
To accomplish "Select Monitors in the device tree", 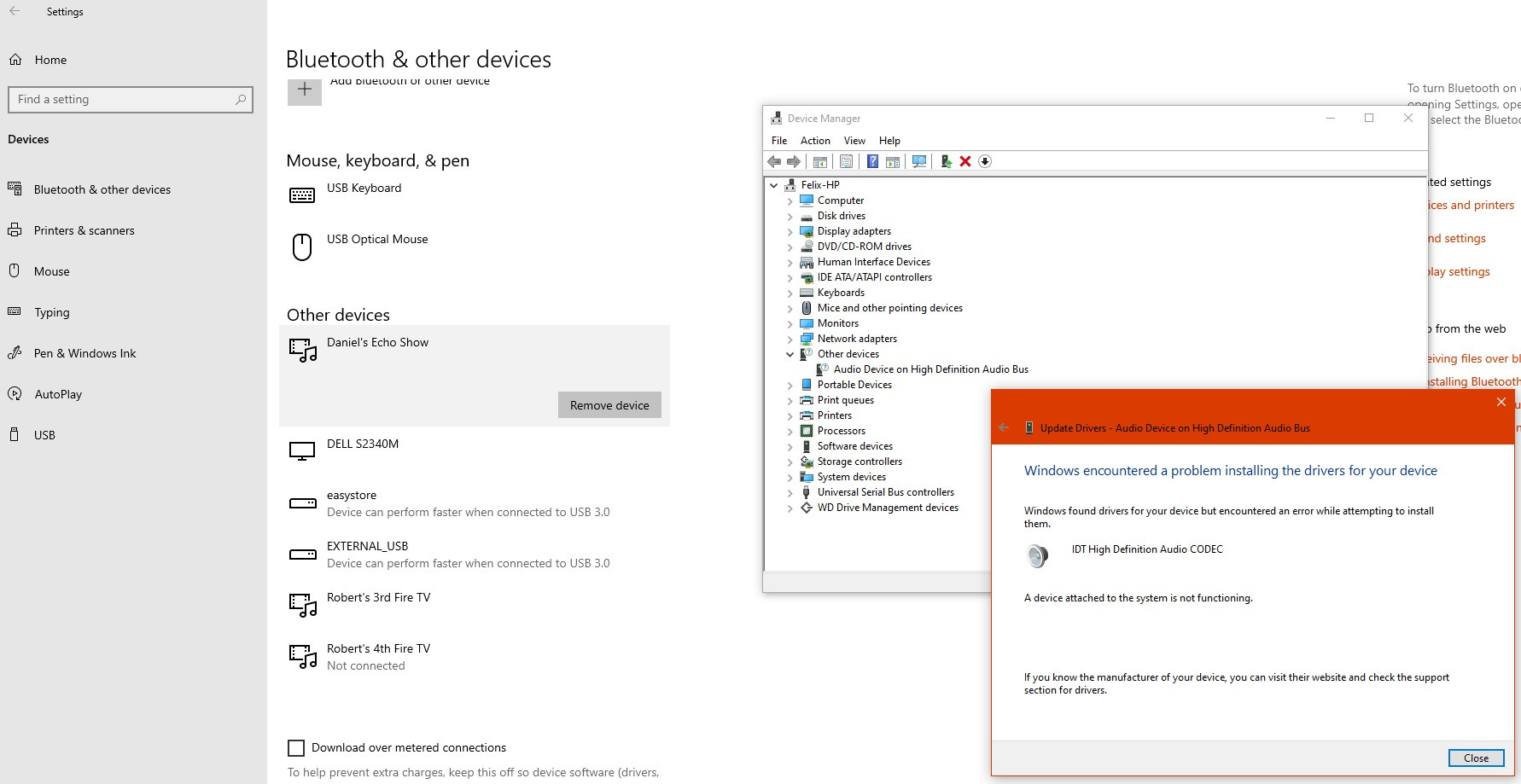I will 838,323.
